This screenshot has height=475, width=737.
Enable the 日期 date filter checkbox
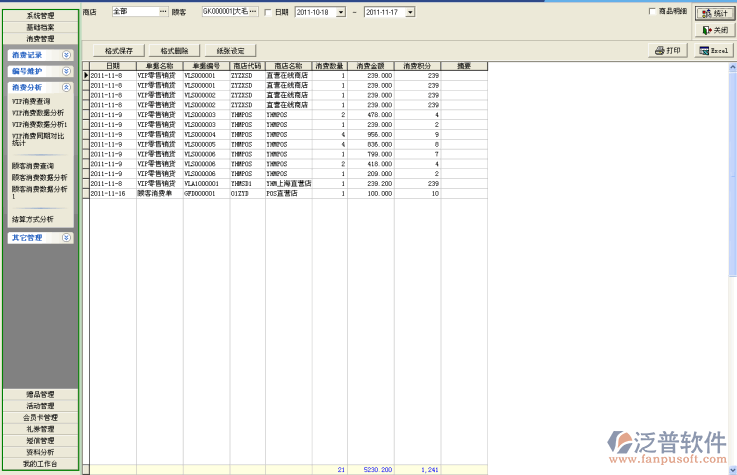pos(268,12)
